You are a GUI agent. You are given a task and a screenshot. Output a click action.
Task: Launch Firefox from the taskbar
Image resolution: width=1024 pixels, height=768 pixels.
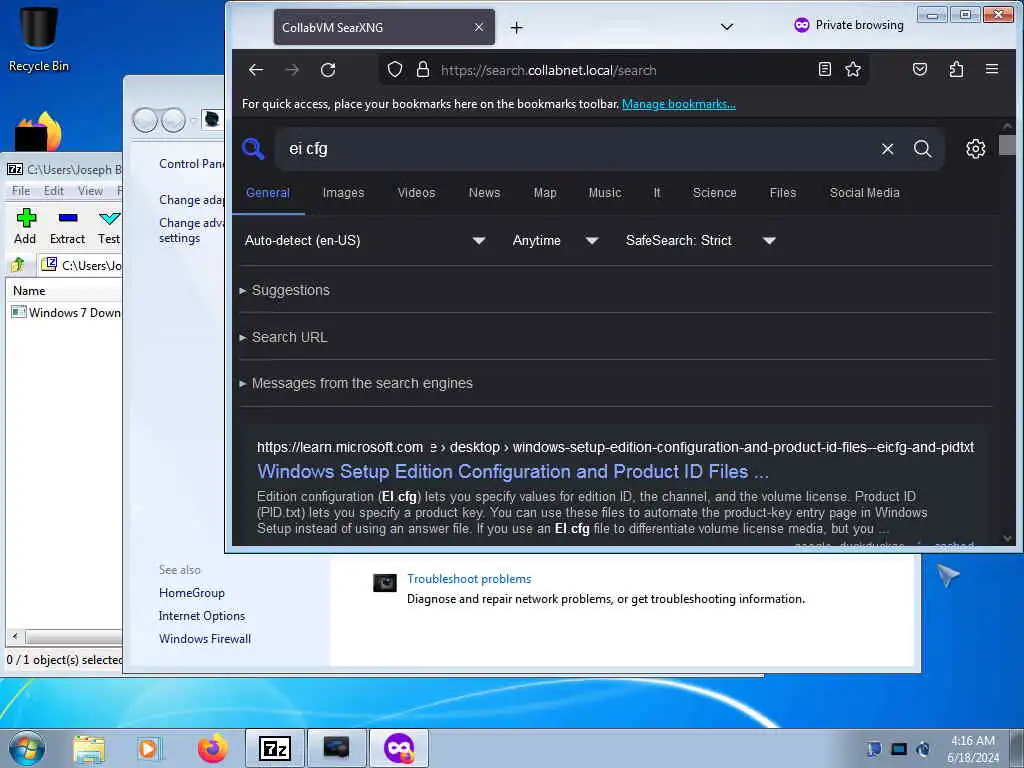pos(213,749)
